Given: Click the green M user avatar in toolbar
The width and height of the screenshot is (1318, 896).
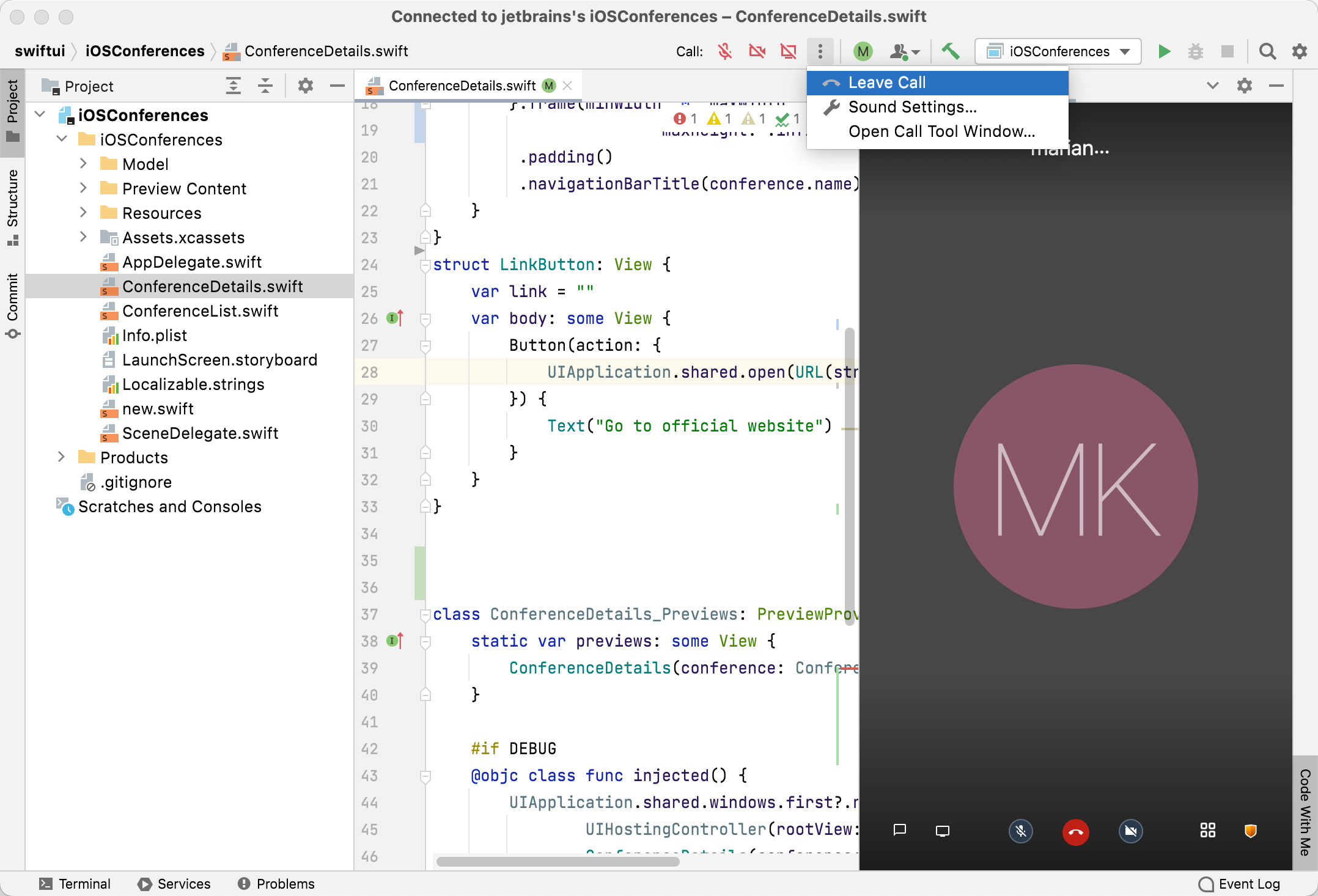Looking at the screenshot, I should 863,51.
